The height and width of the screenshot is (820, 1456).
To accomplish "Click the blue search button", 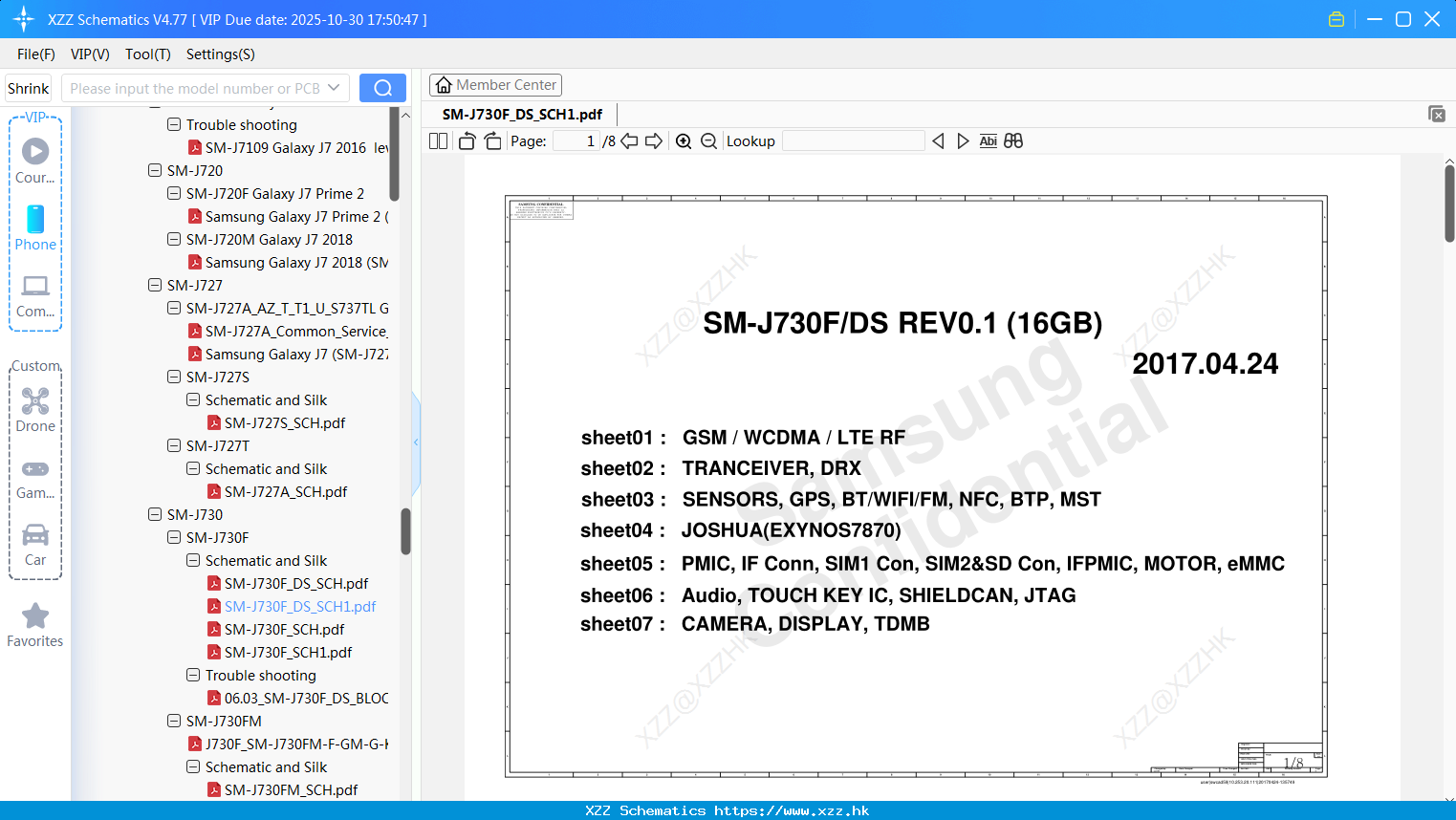I will point(382,88).
